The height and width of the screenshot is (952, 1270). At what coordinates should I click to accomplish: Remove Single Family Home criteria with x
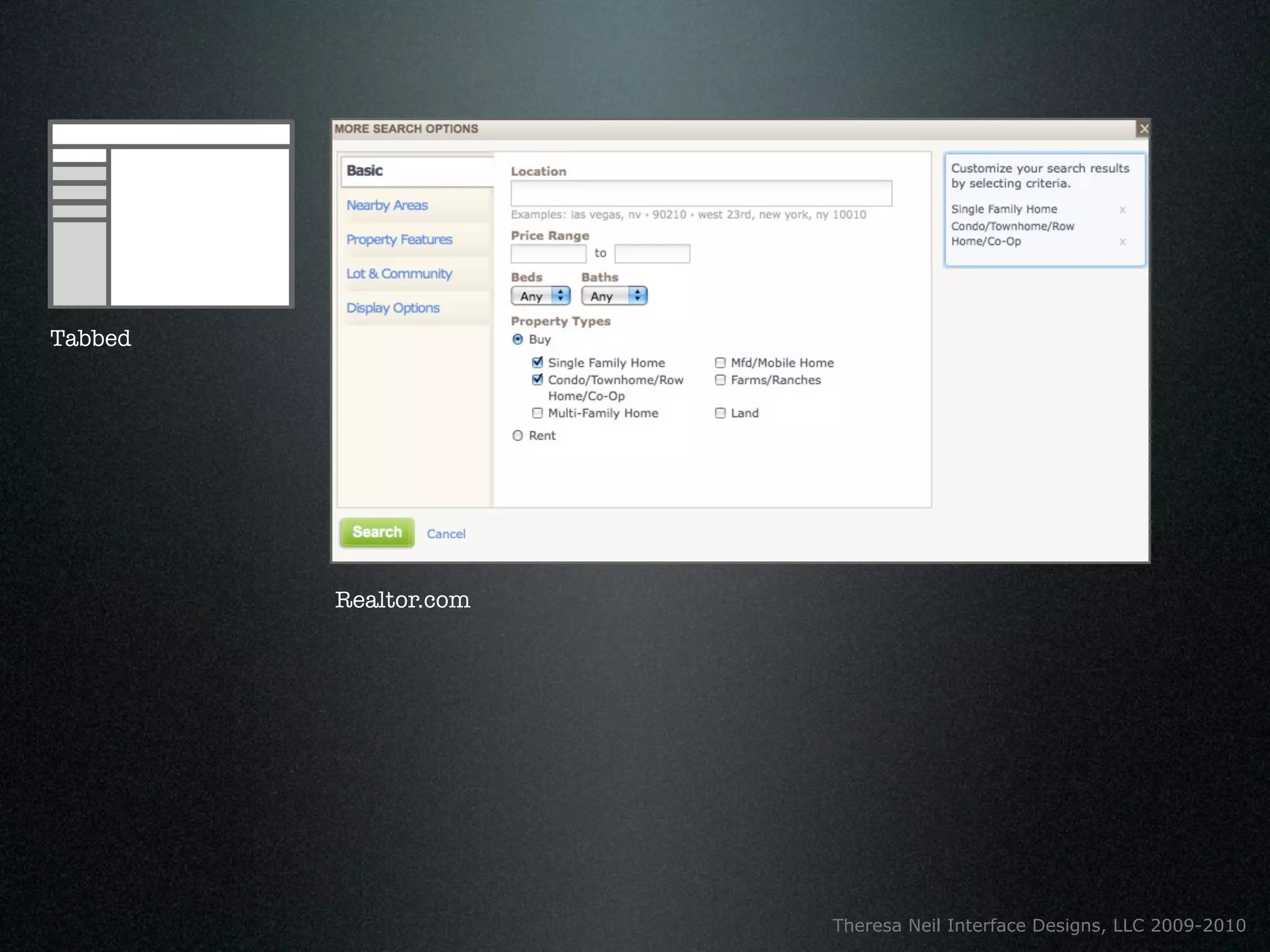(x=1122, y=210)
